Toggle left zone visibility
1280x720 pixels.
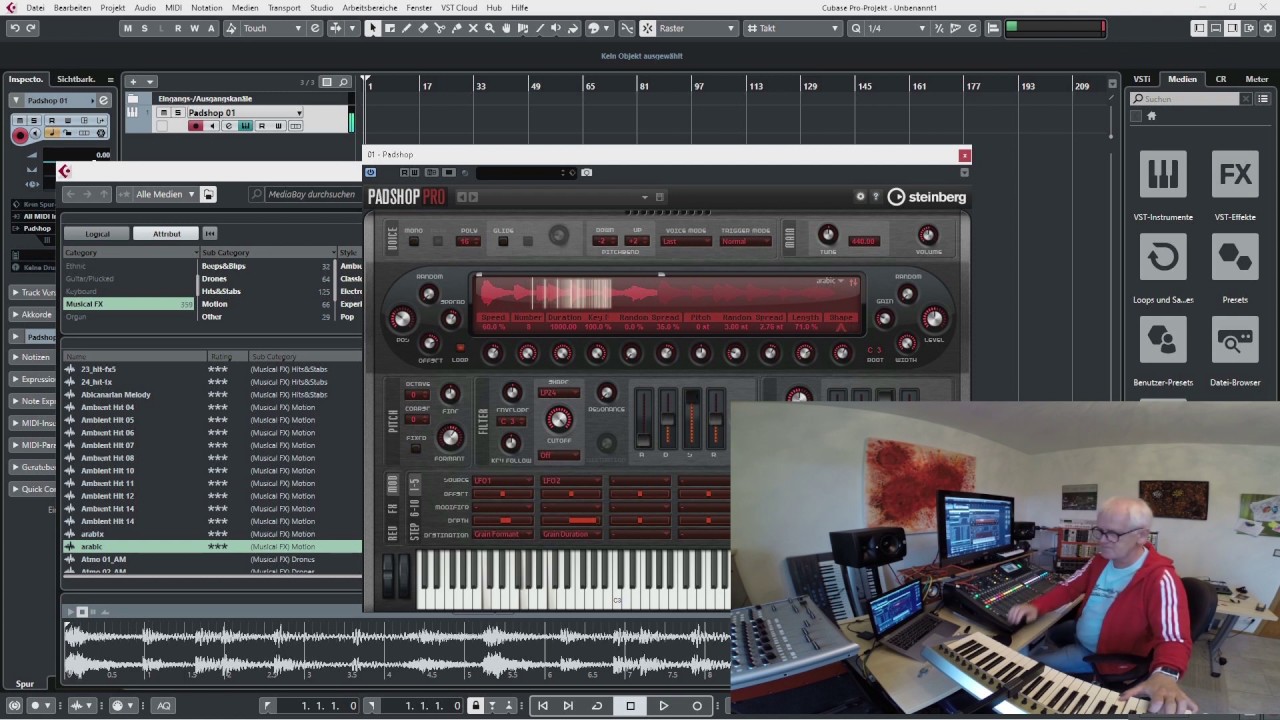1199,28
